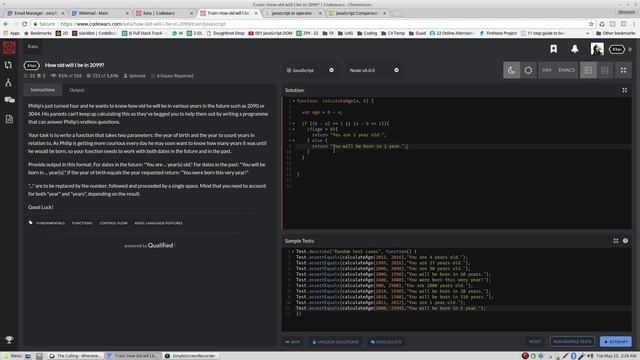Image resolution: width=640 pixels, height=360 pixels.
Task: Open the docs page sidebar icon
Action: (9, 119)
